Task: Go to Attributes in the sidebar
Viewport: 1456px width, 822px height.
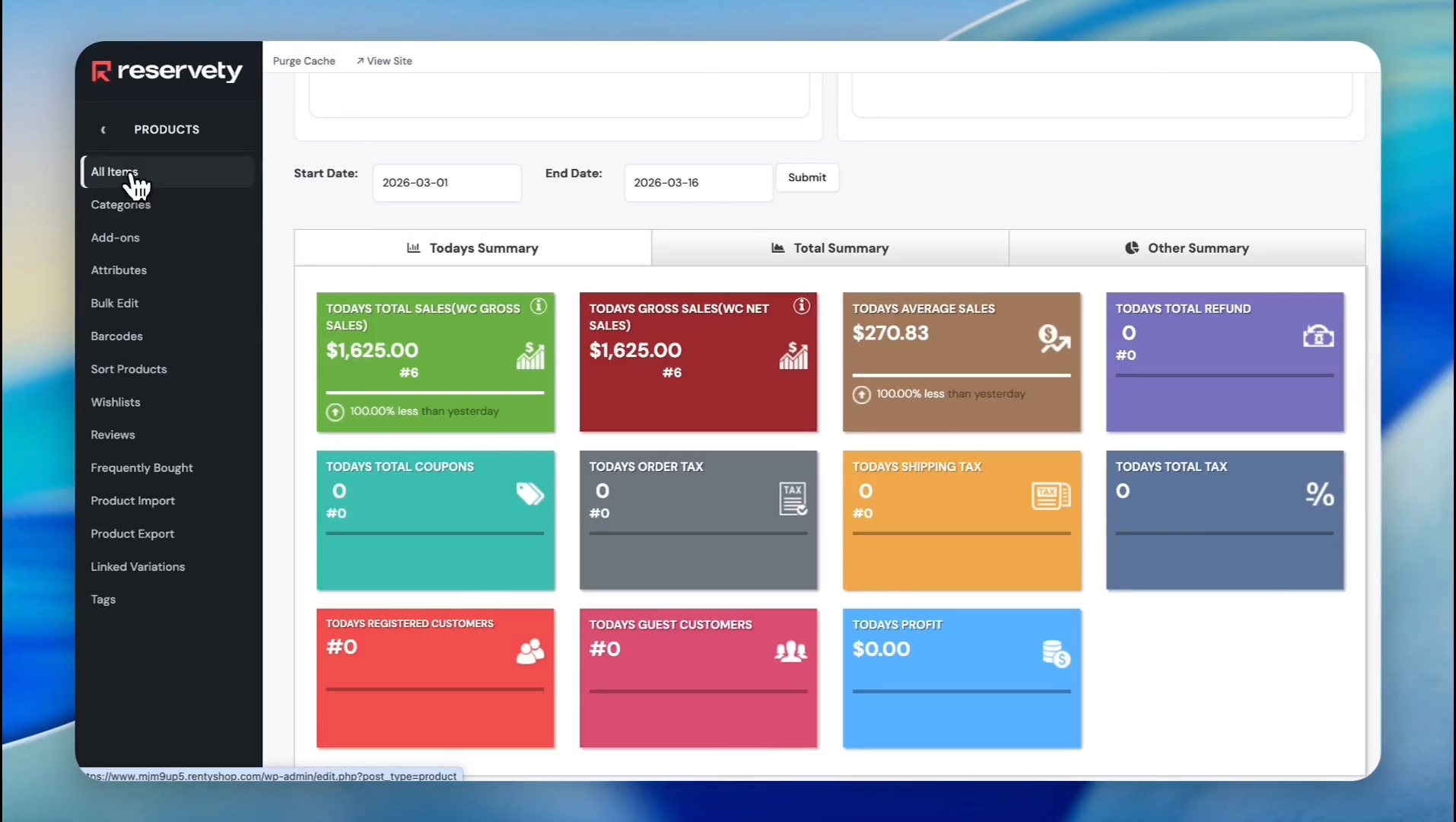Action: pos(119,270)
